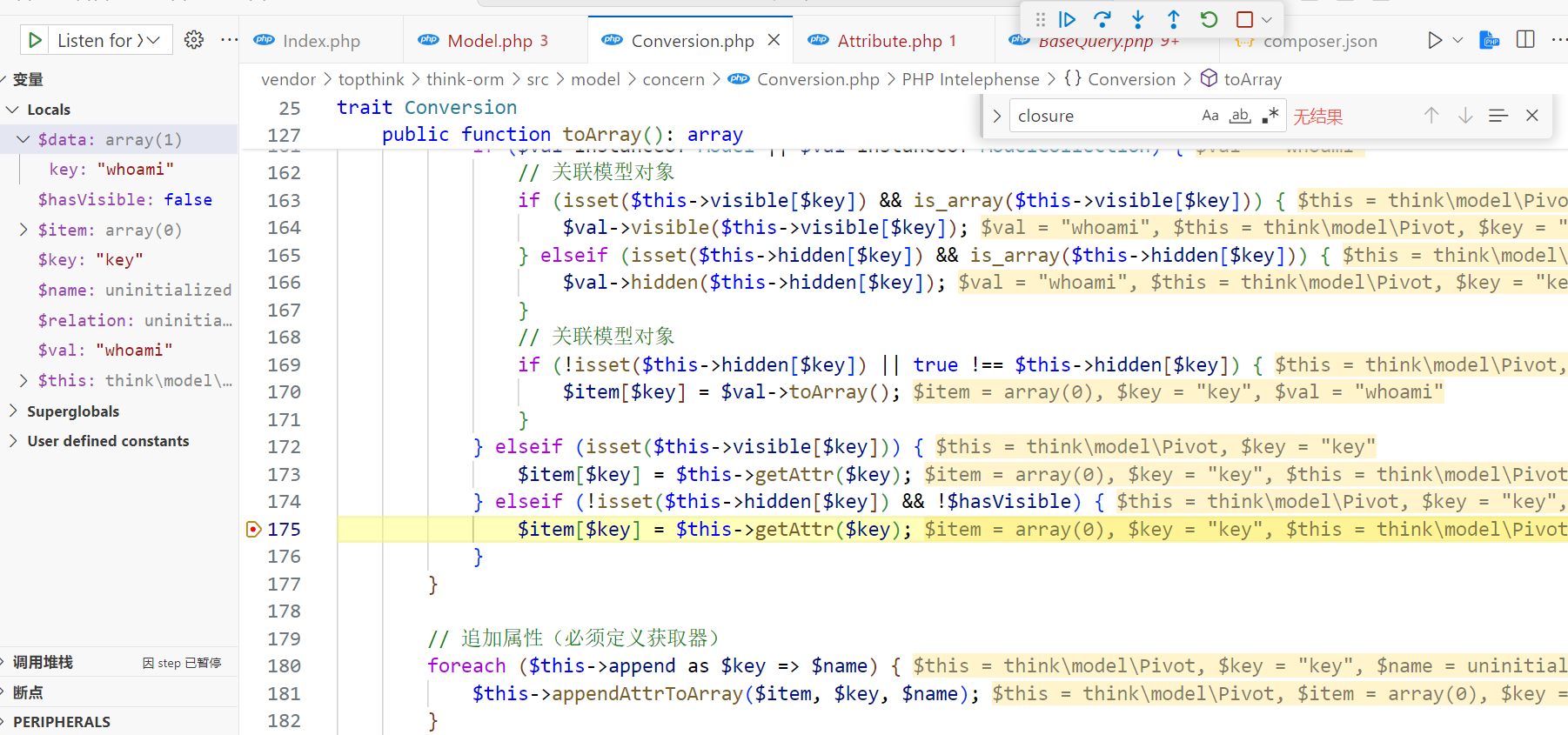Select the $relation variable row
Image resolution: width=1568 pixels, height=735 pixels.
click(x=119, y=320)
